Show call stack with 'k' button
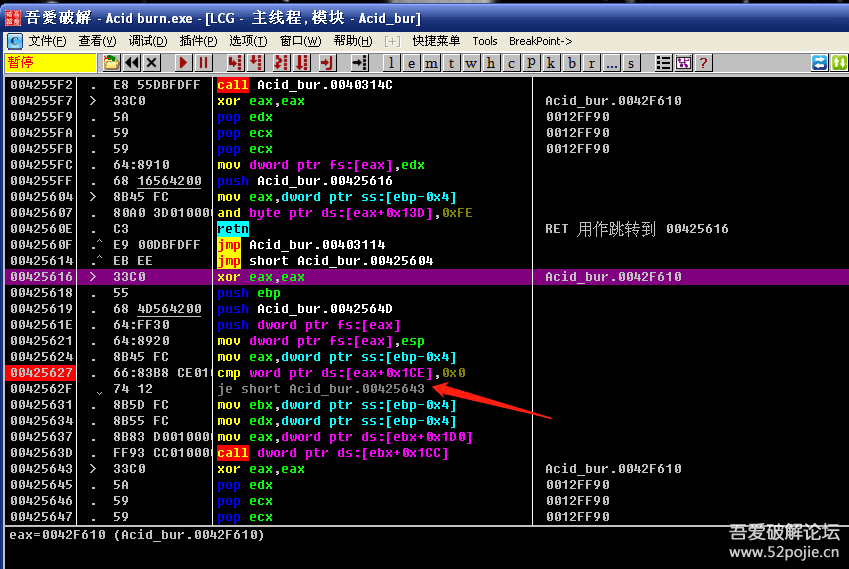The height and width of the screenshot is (569, 849). tap(551, 63)
